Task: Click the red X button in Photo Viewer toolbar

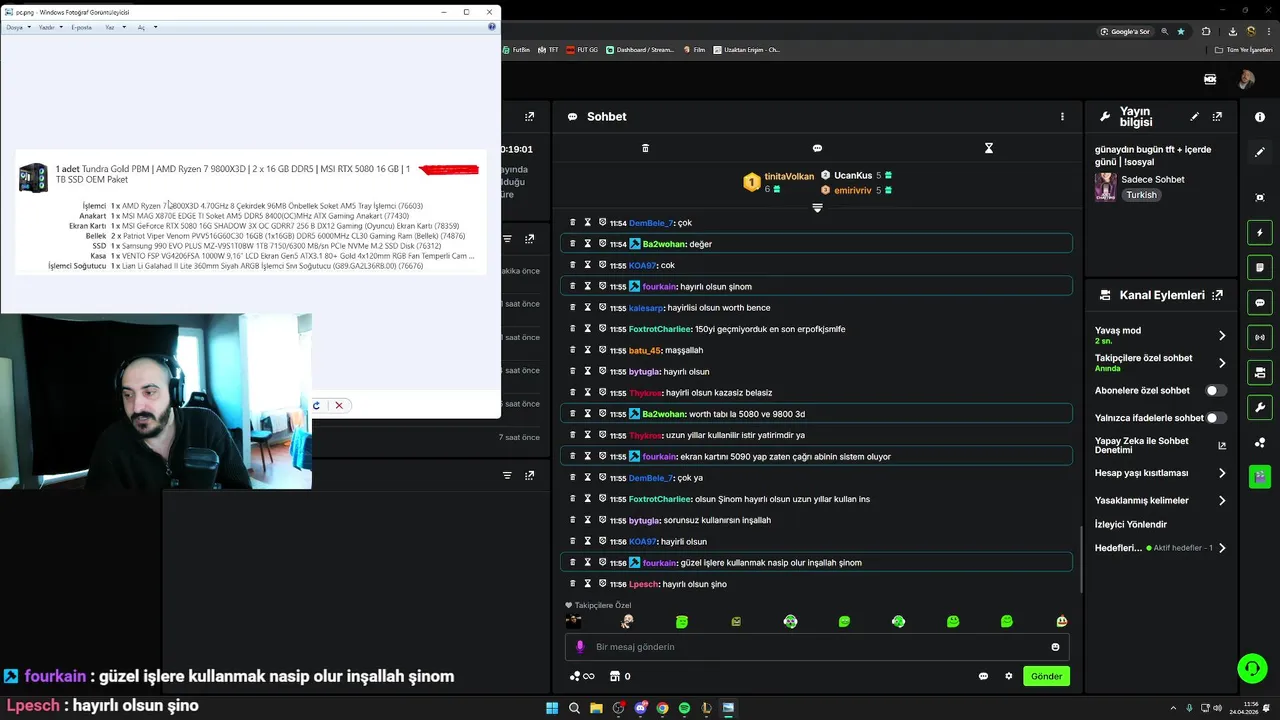Action: tap(339, 405)
